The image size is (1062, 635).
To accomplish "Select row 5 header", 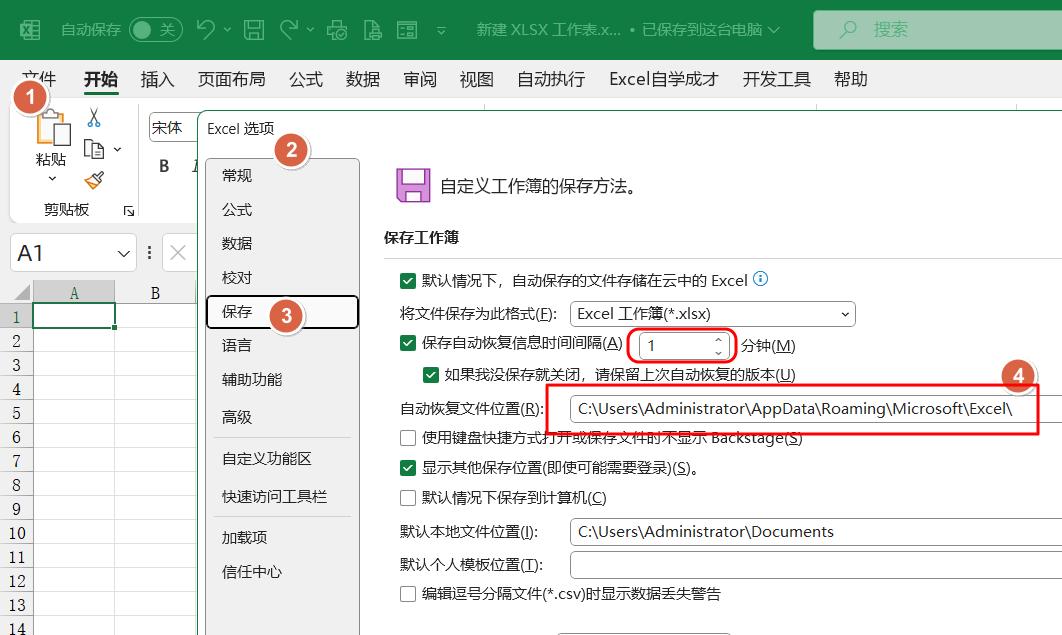I will pyautogui.click(x=16, y=413).
